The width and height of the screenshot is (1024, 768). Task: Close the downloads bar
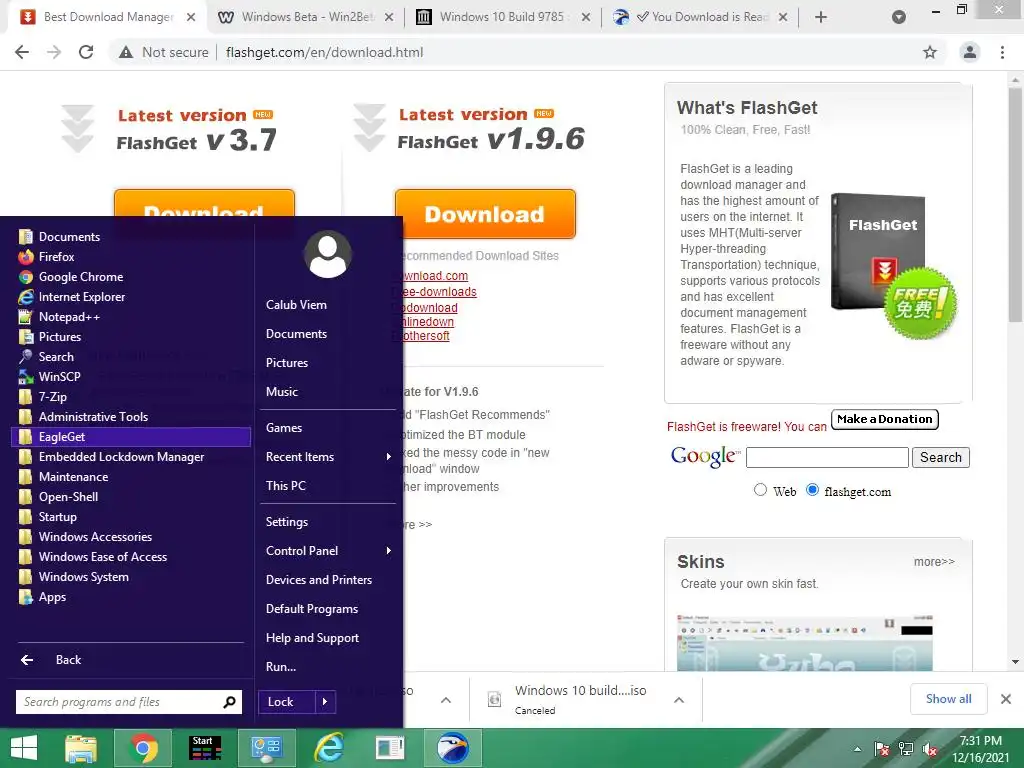[x=1006, y=699]
